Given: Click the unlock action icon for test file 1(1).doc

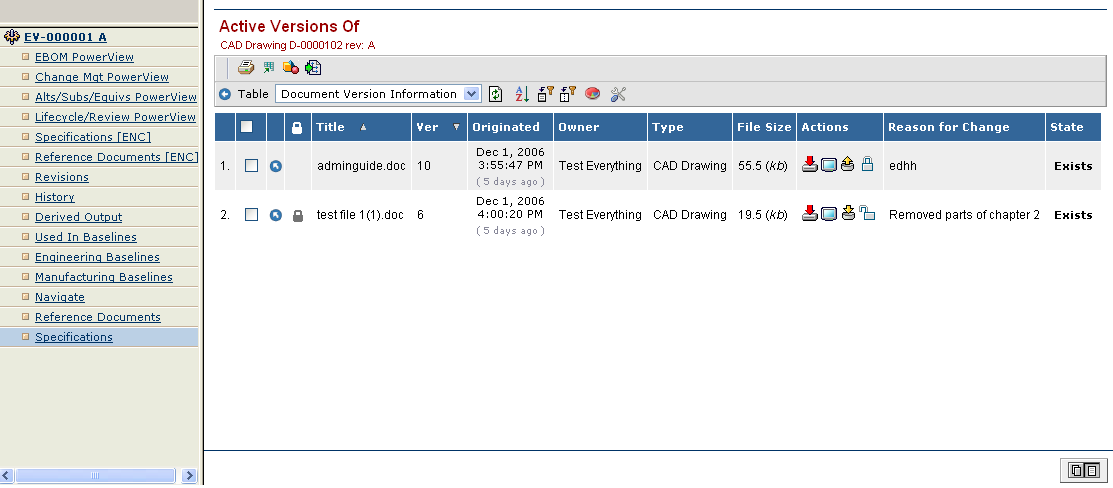Looking at the screenshot, I should coord(867,214).
